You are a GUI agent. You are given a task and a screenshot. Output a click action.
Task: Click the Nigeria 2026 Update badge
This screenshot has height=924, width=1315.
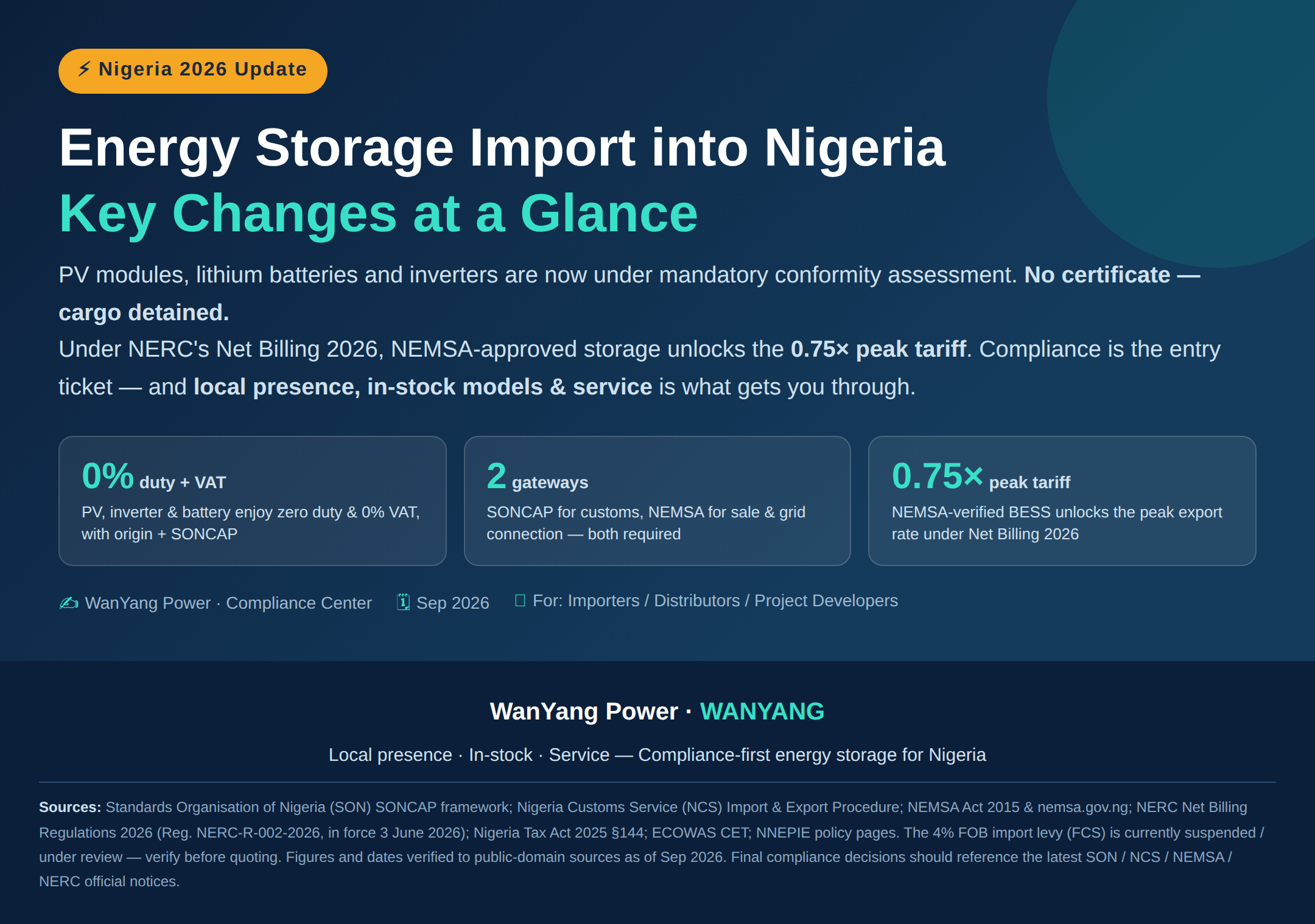(193, 71)
